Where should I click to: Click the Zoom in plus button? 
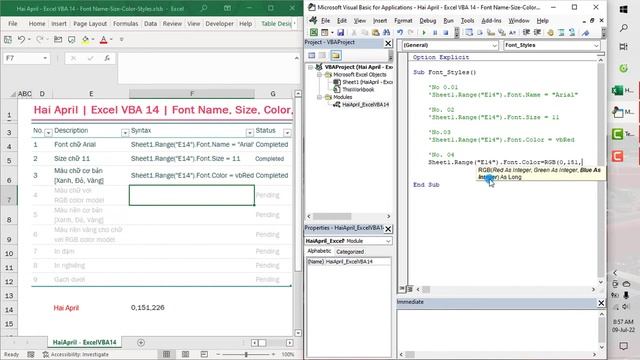[x=273, y=354]
